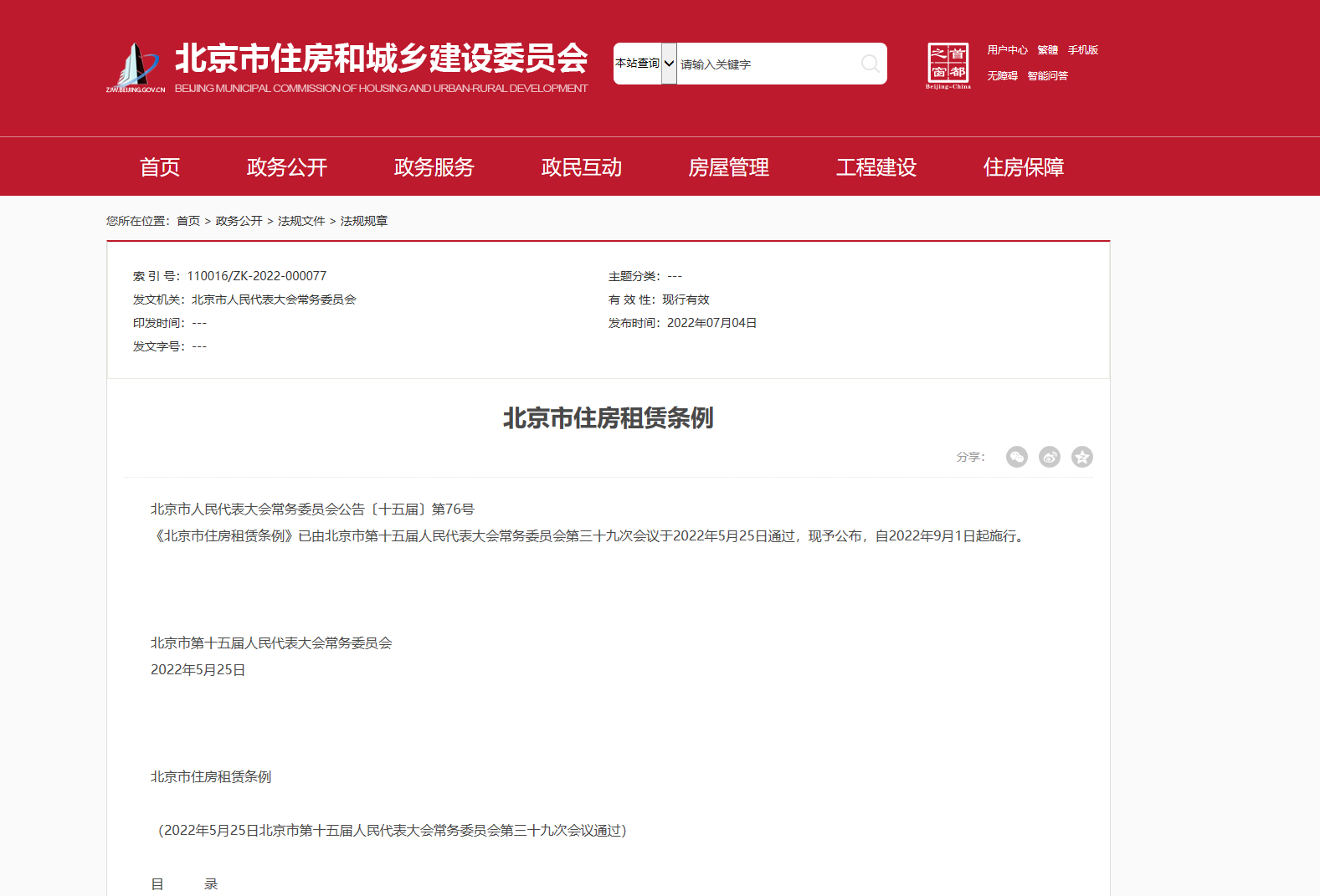Open the 首都之窗 Beijing-China logo

948,65
